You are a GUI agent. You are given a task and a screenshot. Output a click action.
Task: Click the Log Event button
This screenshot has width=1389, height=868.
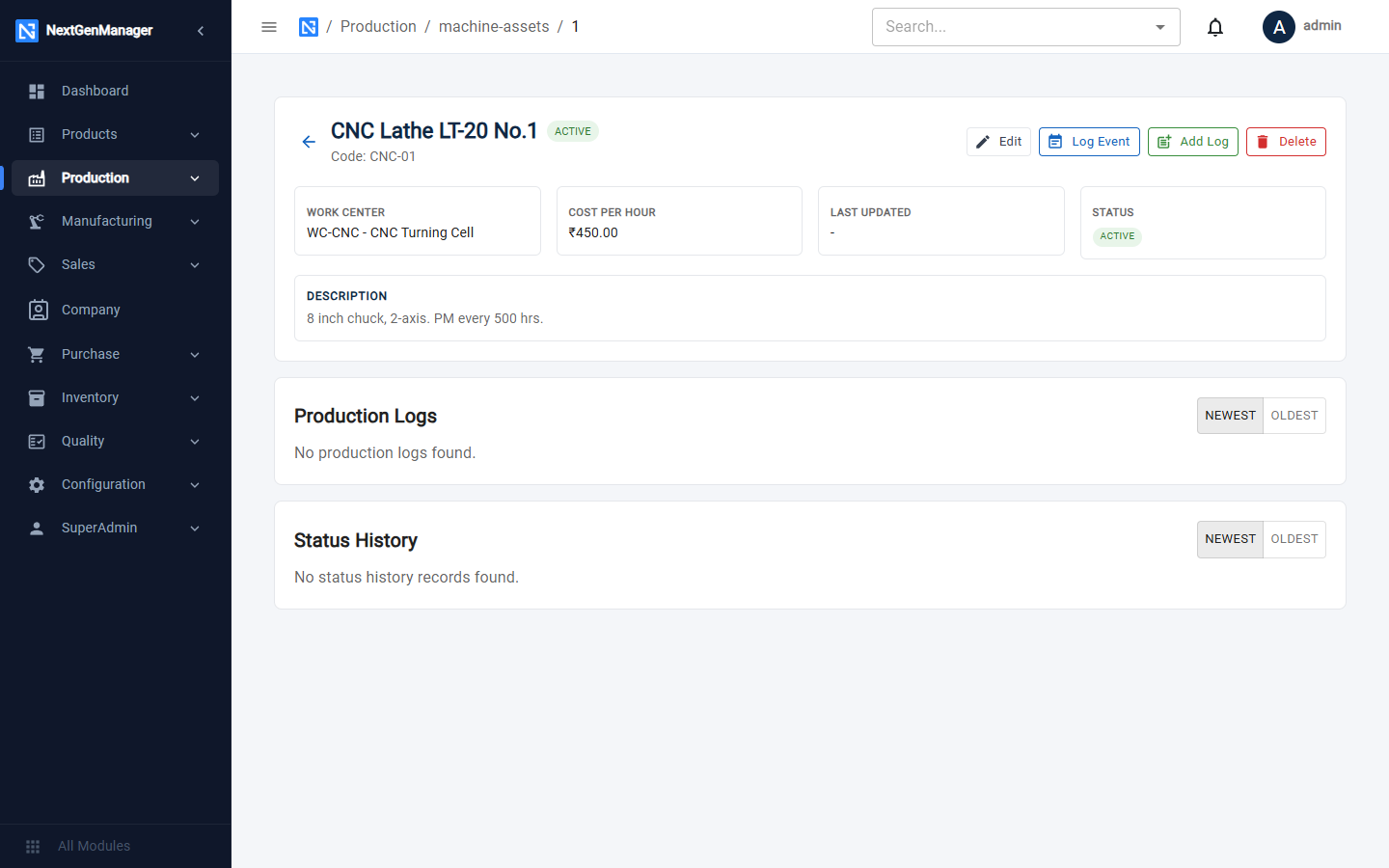[1089, 142]
